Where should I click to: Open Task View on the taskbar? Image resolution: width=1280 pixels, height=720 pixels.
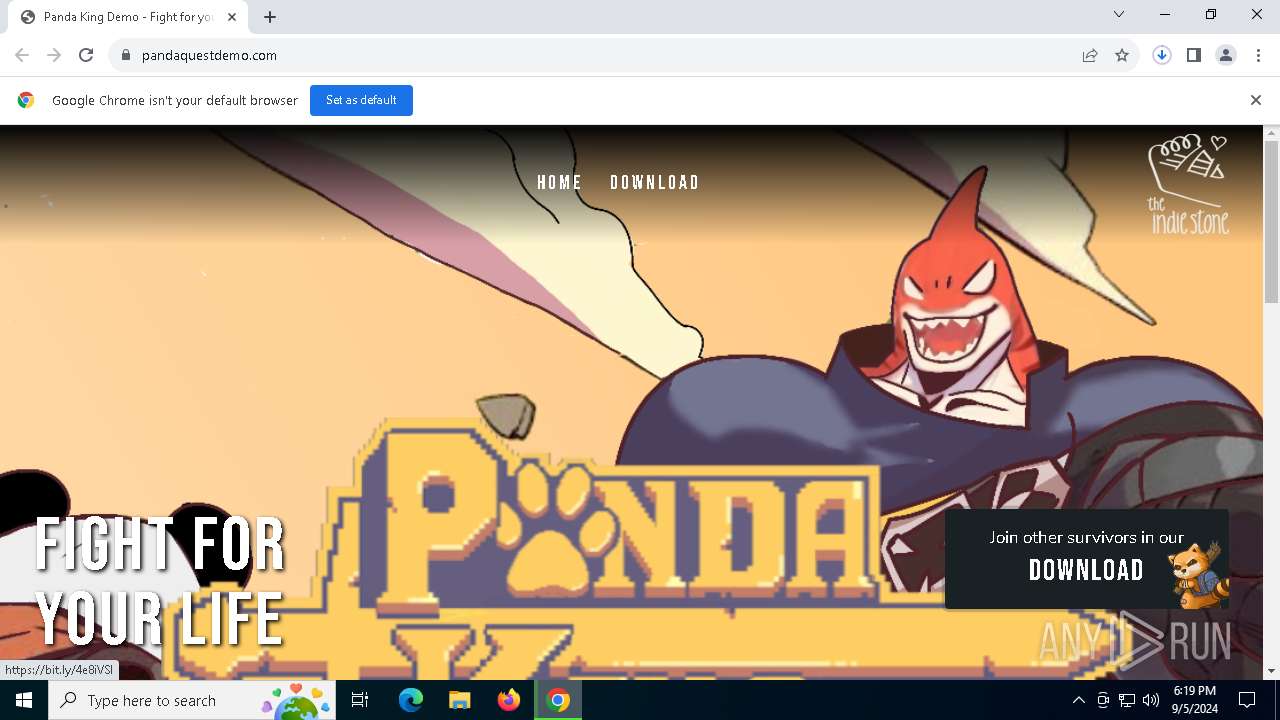coord(360,700)
